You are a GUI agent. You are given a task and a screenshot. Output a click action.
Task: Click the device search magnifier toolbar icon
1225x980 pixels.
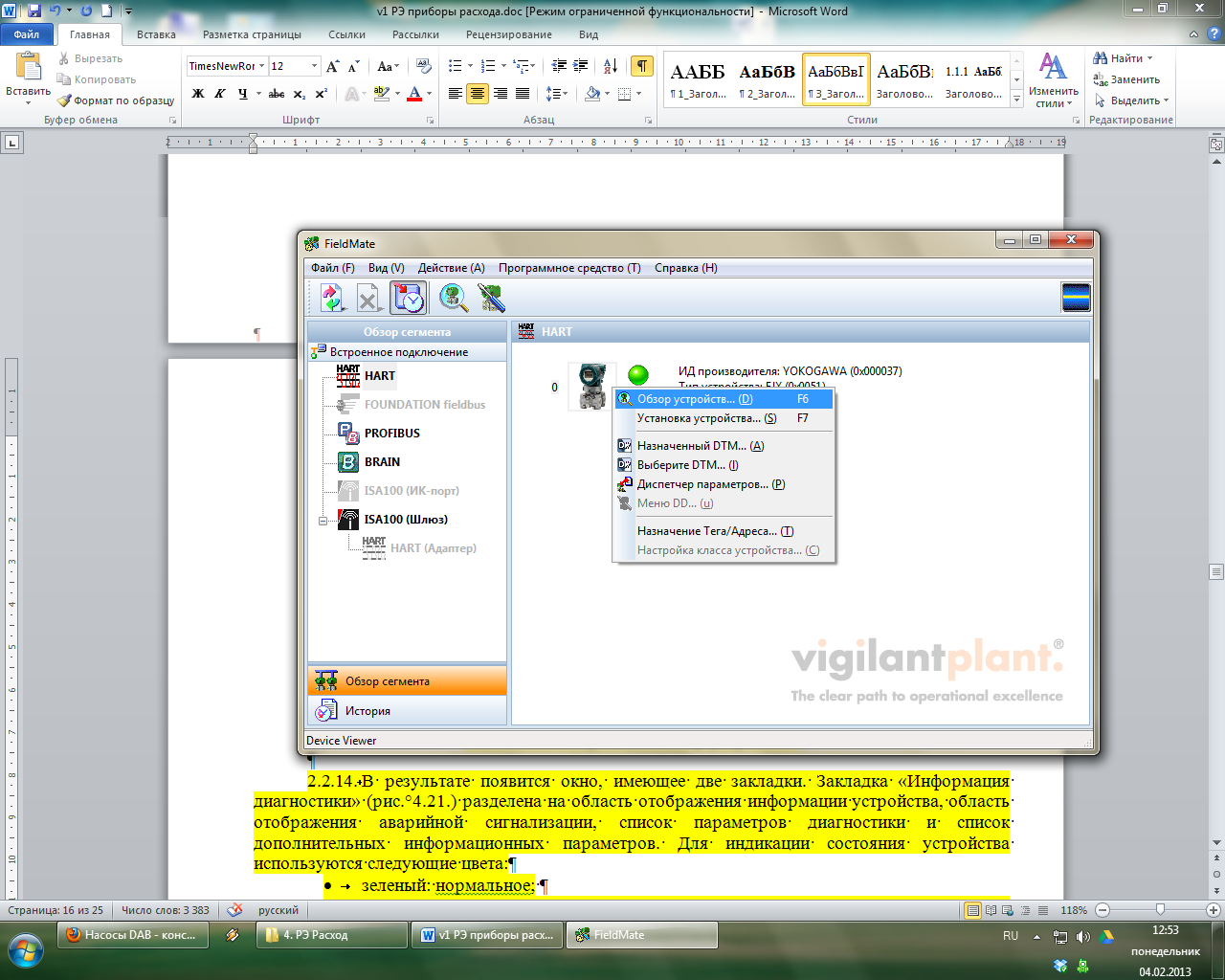pos(454,299)
